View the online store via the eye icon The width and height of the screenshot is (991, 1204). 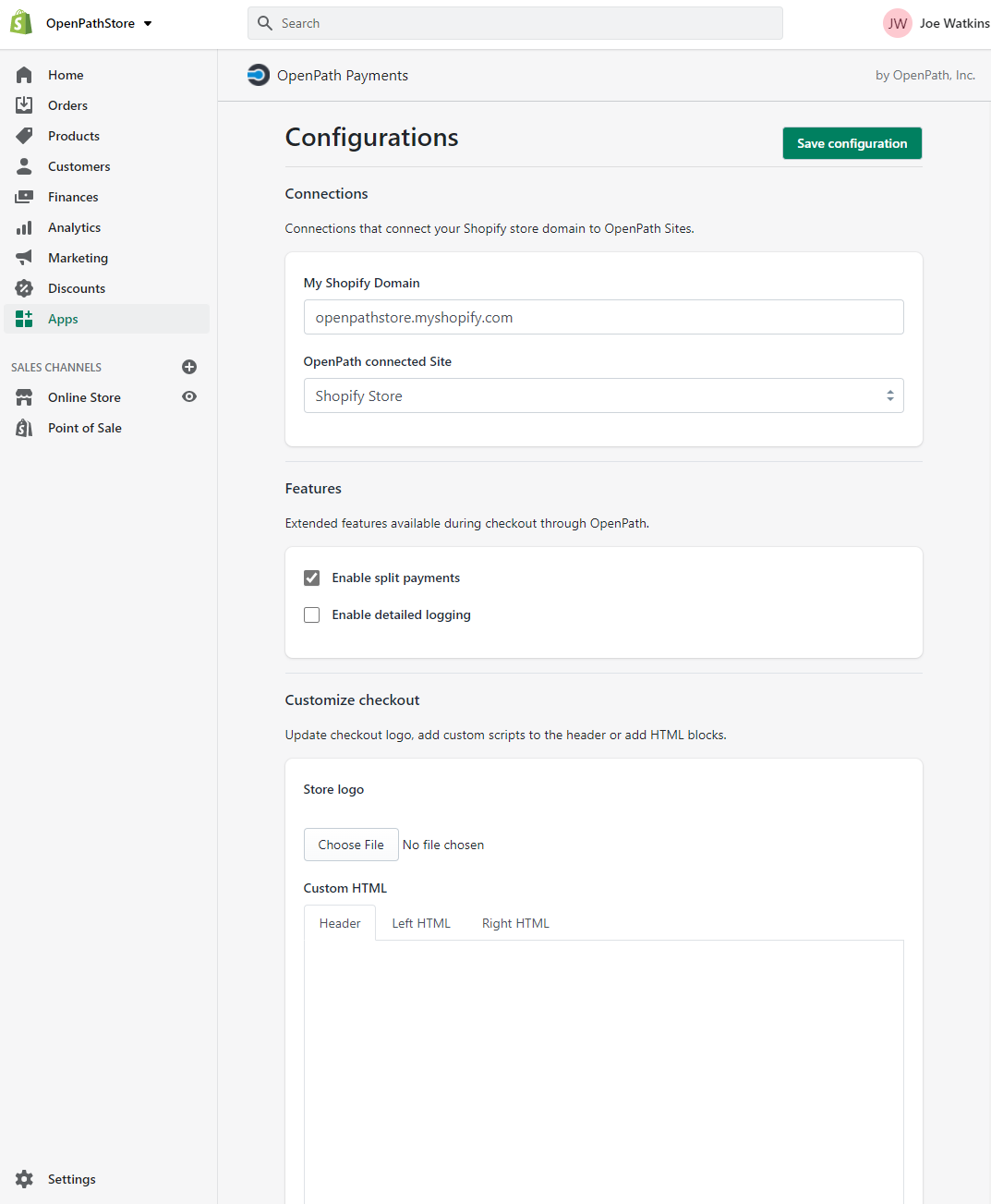(189, 396)
